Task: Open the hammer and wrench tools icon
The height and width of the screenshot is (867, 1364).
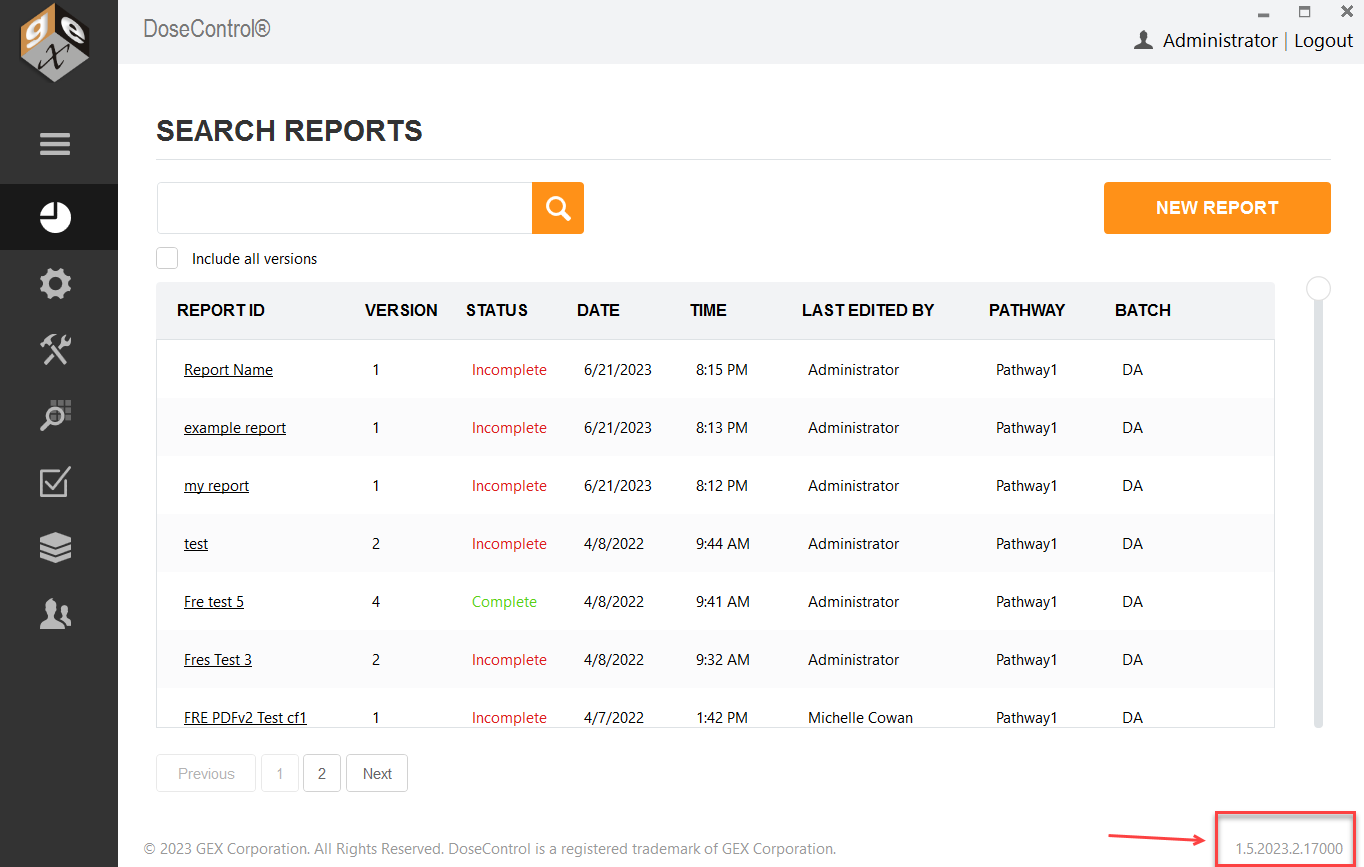Action: pos(55,349)
